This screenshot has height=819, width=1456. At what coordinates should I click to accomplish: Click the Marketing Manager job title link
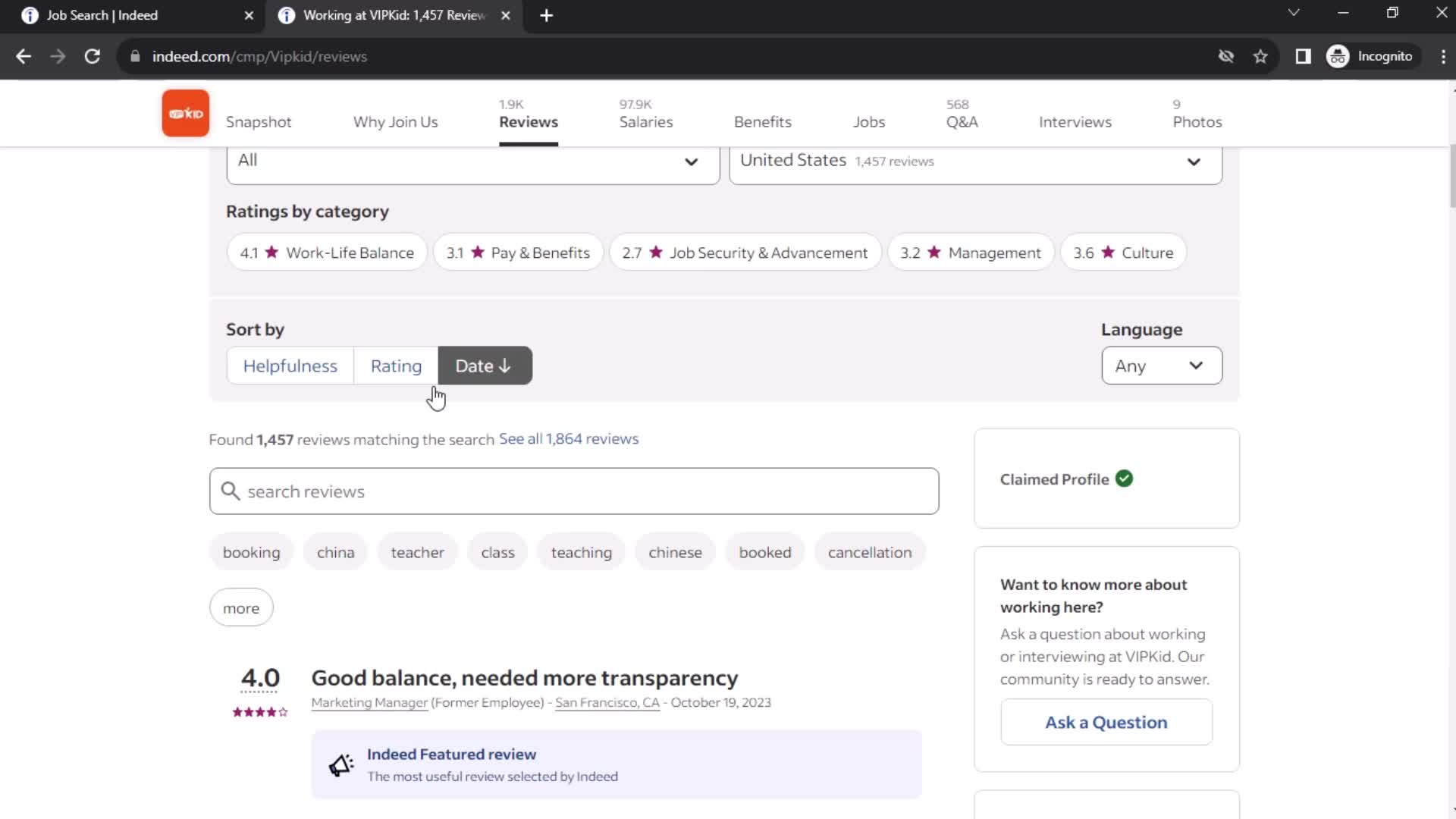[x=369, y=703]
